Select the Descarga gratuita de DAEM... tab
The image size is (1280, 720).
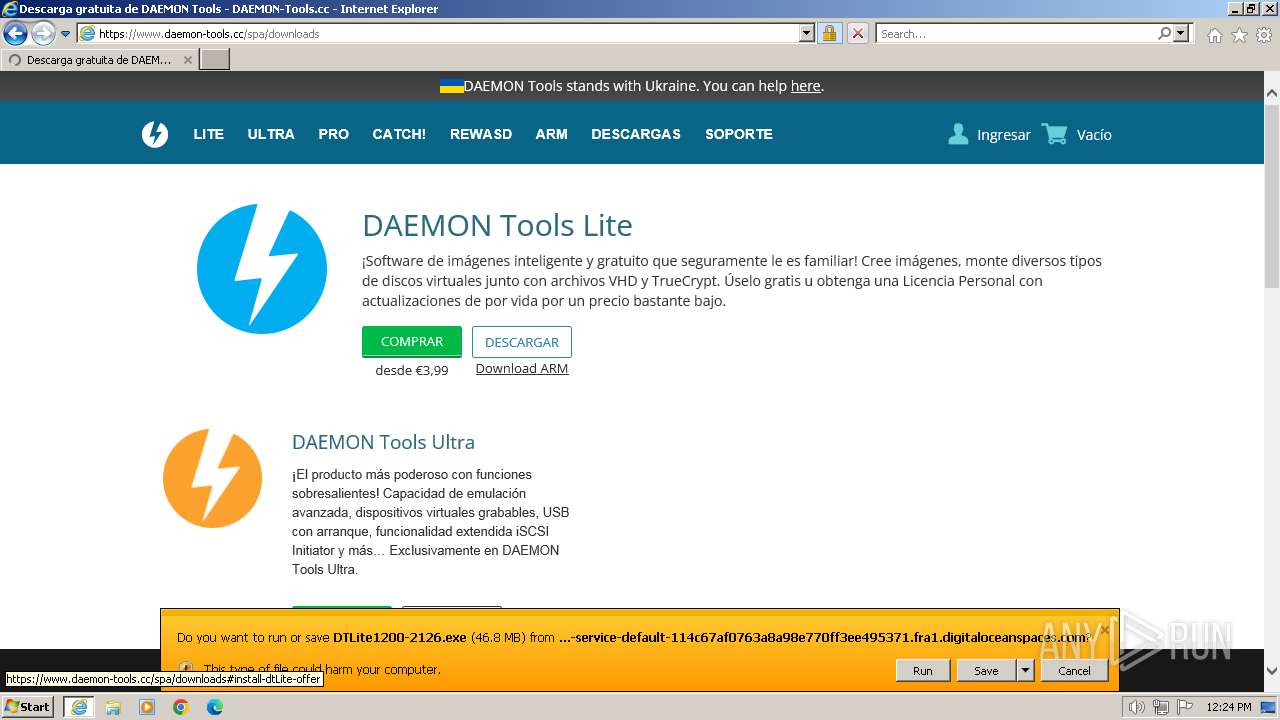(99, 60)
